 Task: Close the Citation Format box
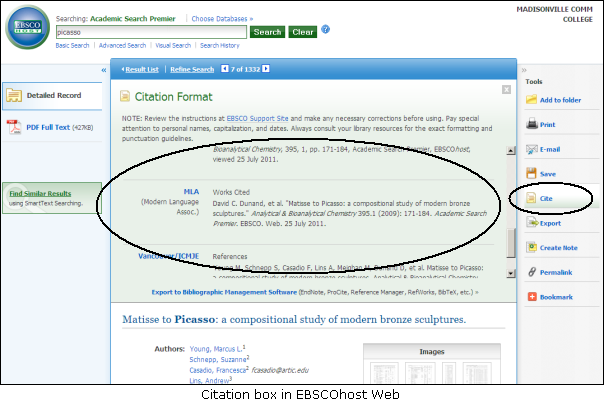tap(506, 89)
